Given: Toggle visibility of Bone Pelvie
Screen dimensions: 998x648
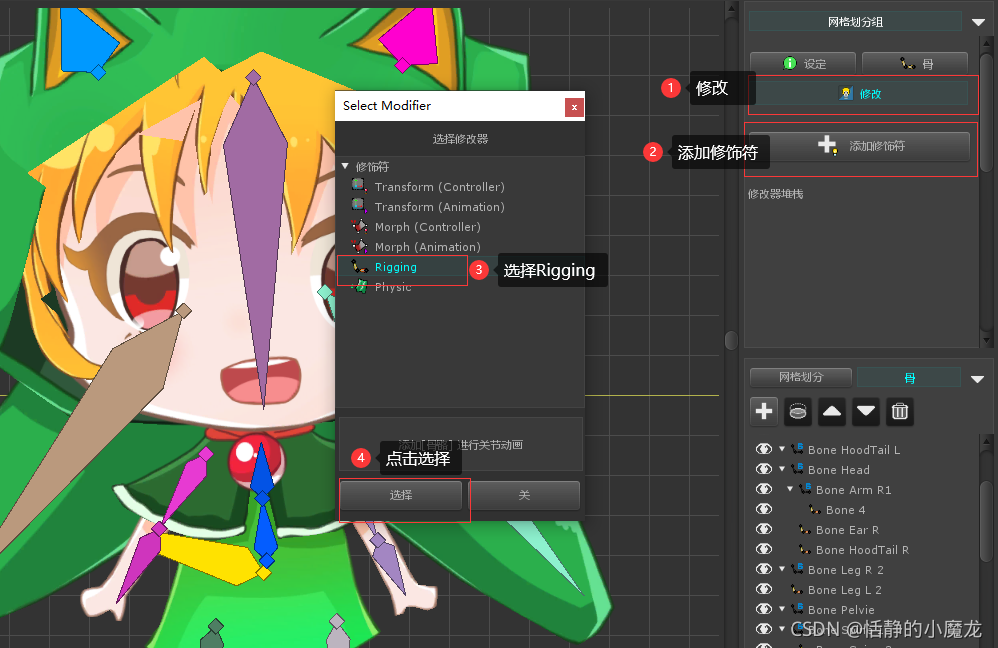Looking at the screenshot, I should pos(764,609).
